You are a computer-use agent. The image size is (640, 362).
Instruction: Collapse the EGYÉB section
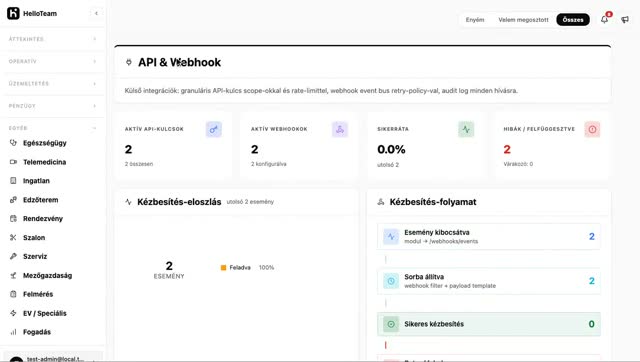52,128
